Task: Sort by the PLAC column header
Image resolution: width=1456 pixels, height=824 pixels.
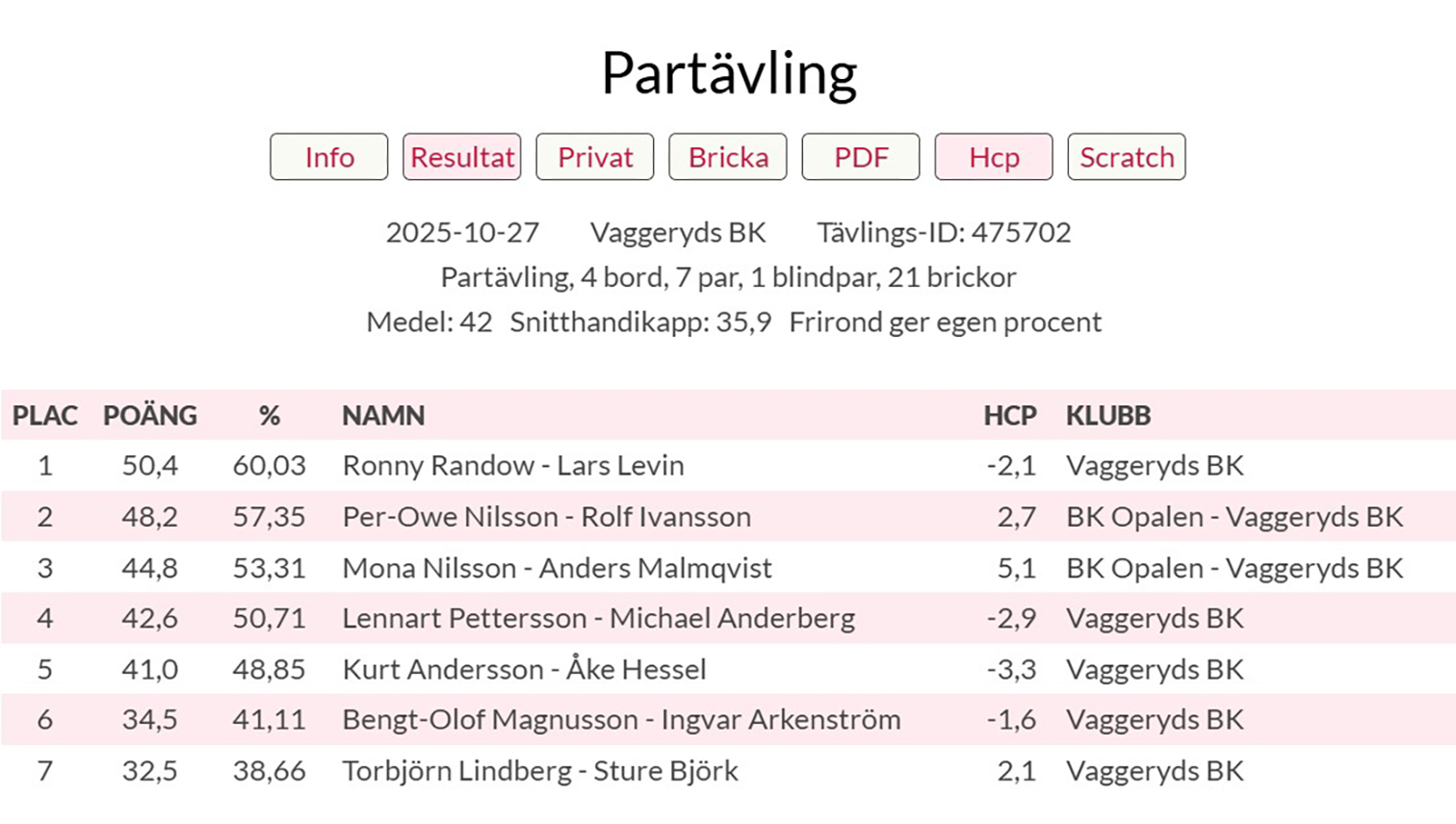Action: pyautogui.click(x=44, y=416)
